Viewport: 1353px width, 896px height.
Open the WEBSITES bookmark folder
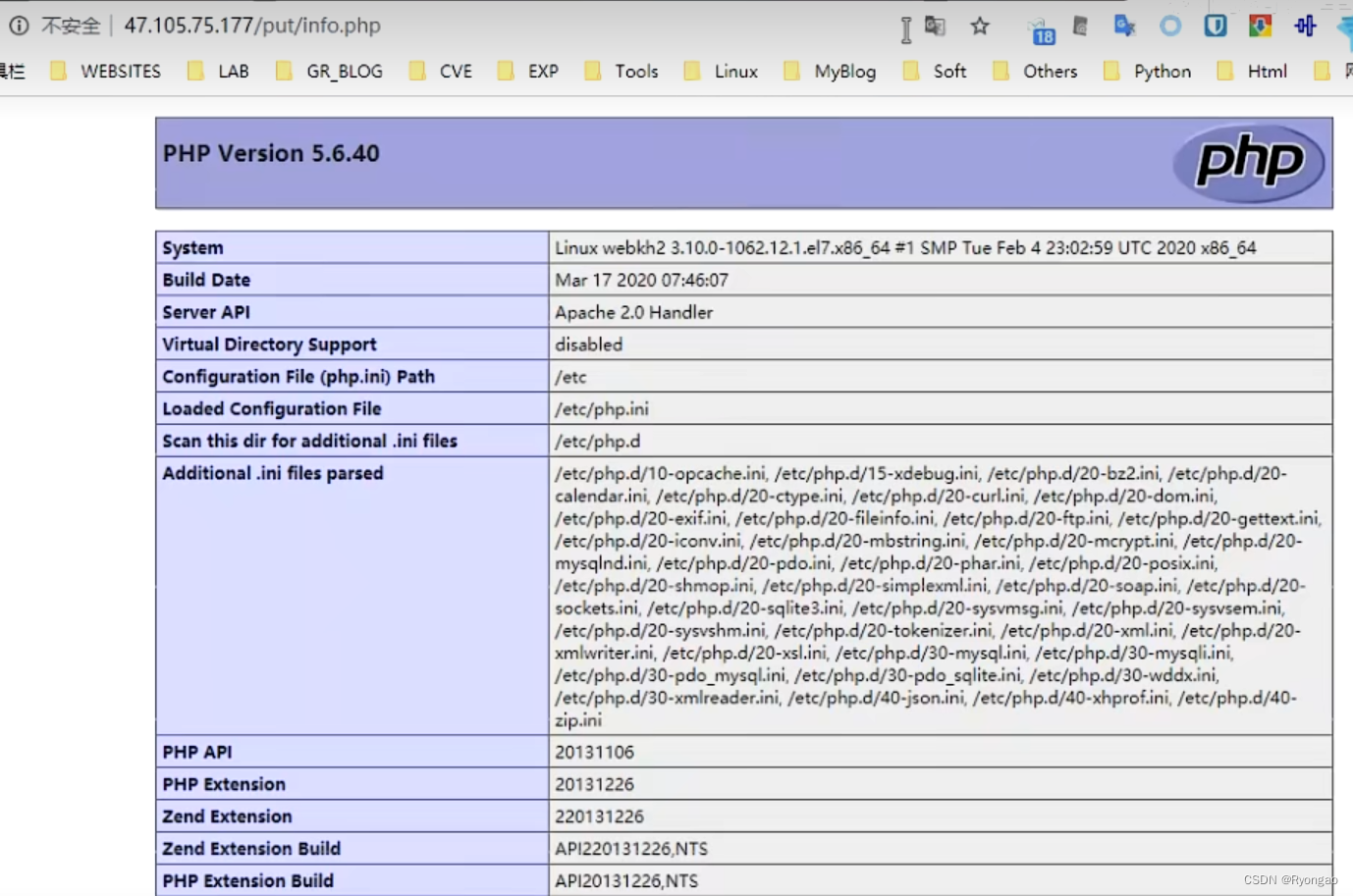point(105,71)
